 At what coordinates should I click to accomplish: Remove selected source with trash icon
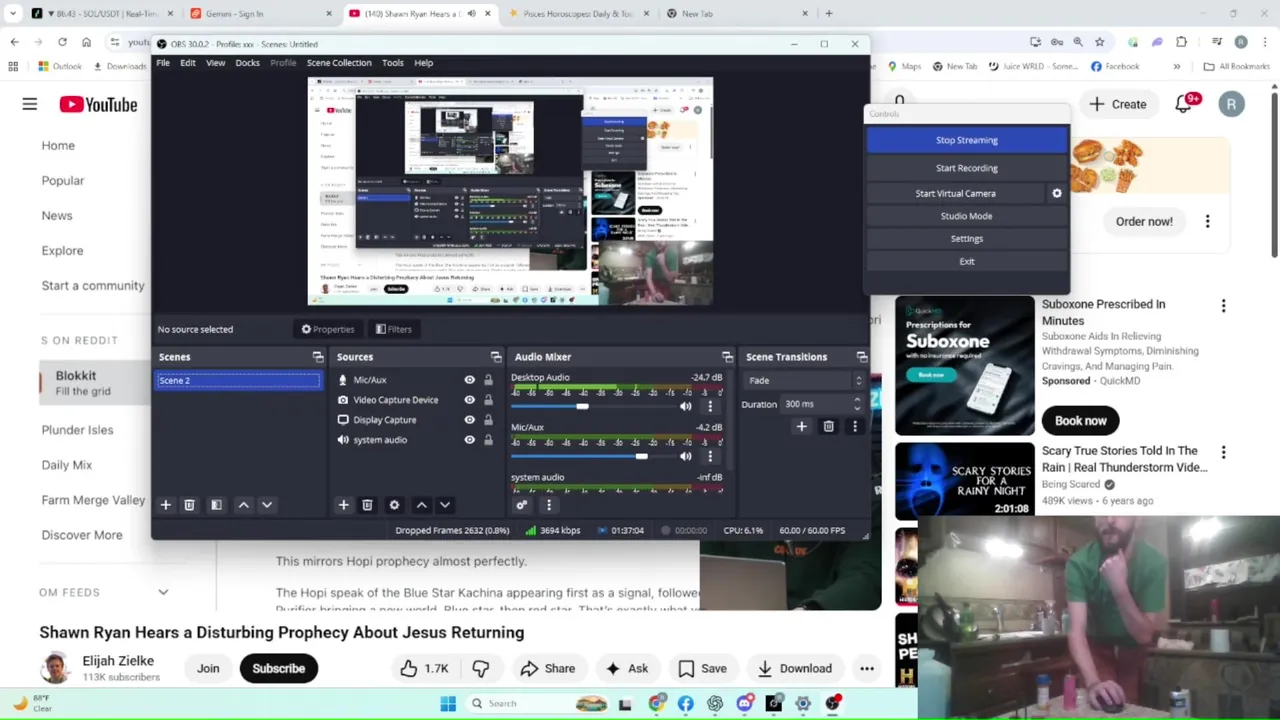pyautogui.click(x=367, y=505)
